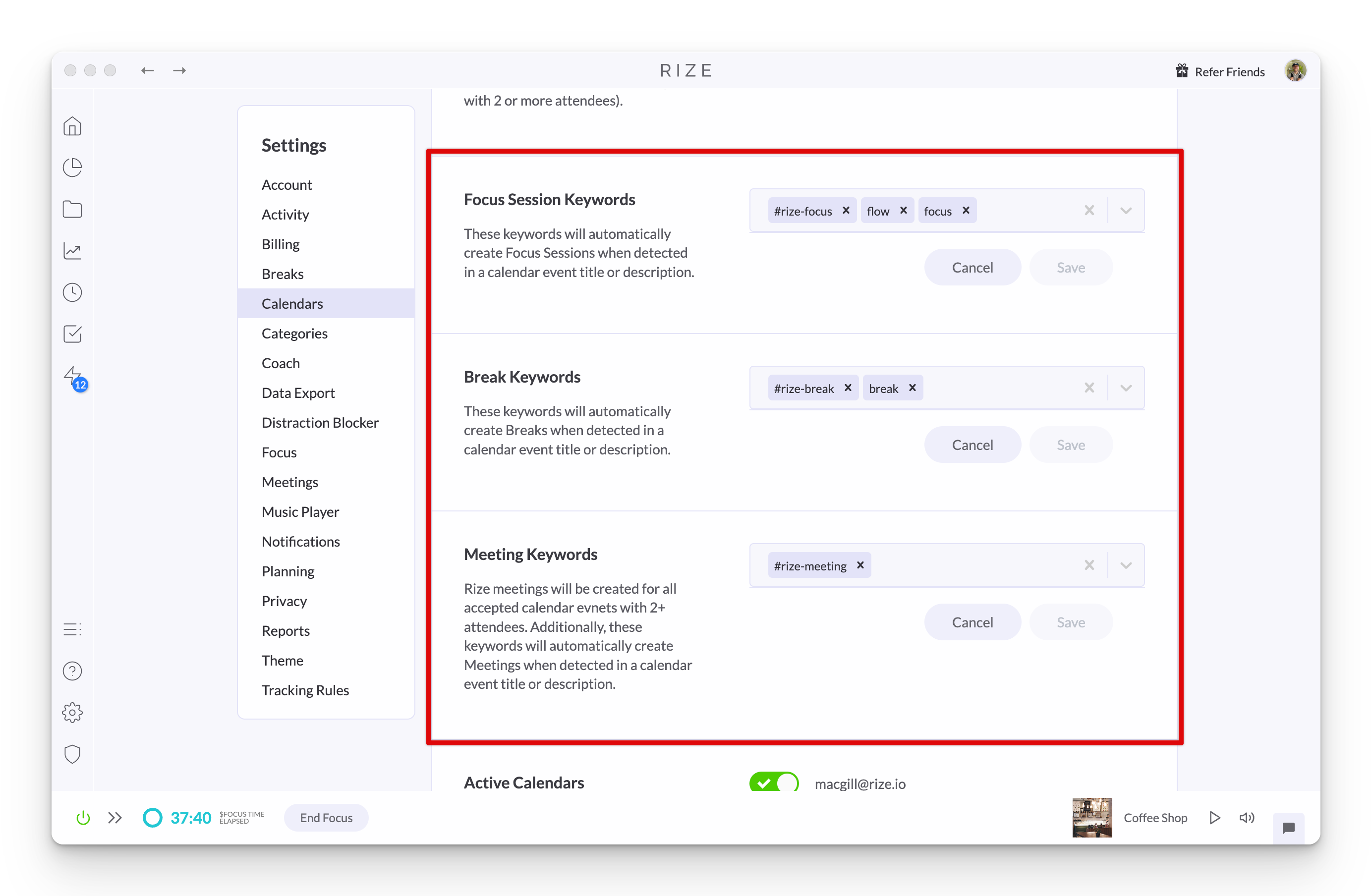
Task: Open the clock history icon in sidebar
Action: [x=72, y=292]
